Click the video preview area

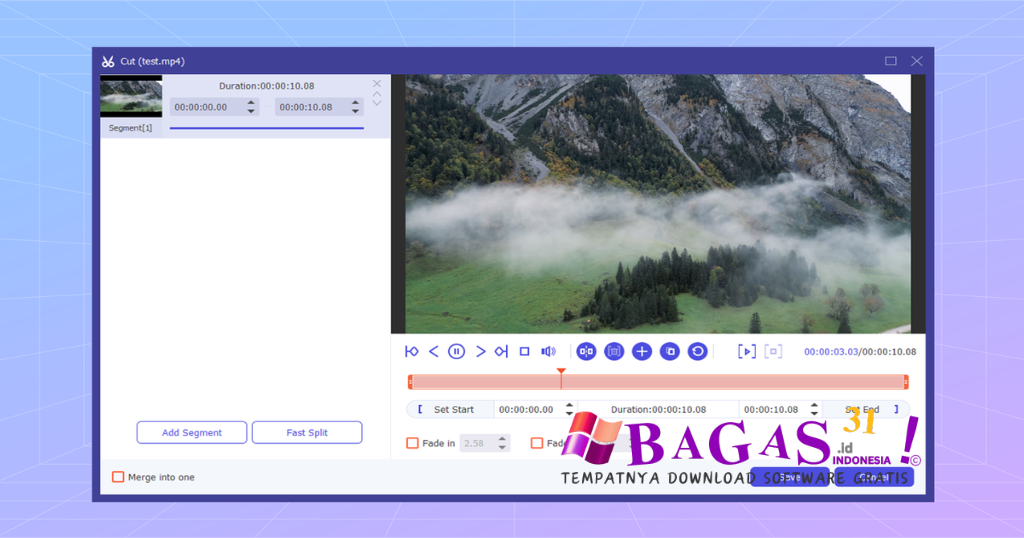[658, 204]
